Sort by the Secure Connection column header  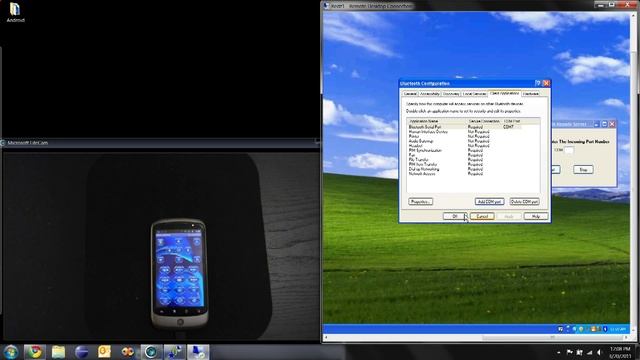[484, 121]
